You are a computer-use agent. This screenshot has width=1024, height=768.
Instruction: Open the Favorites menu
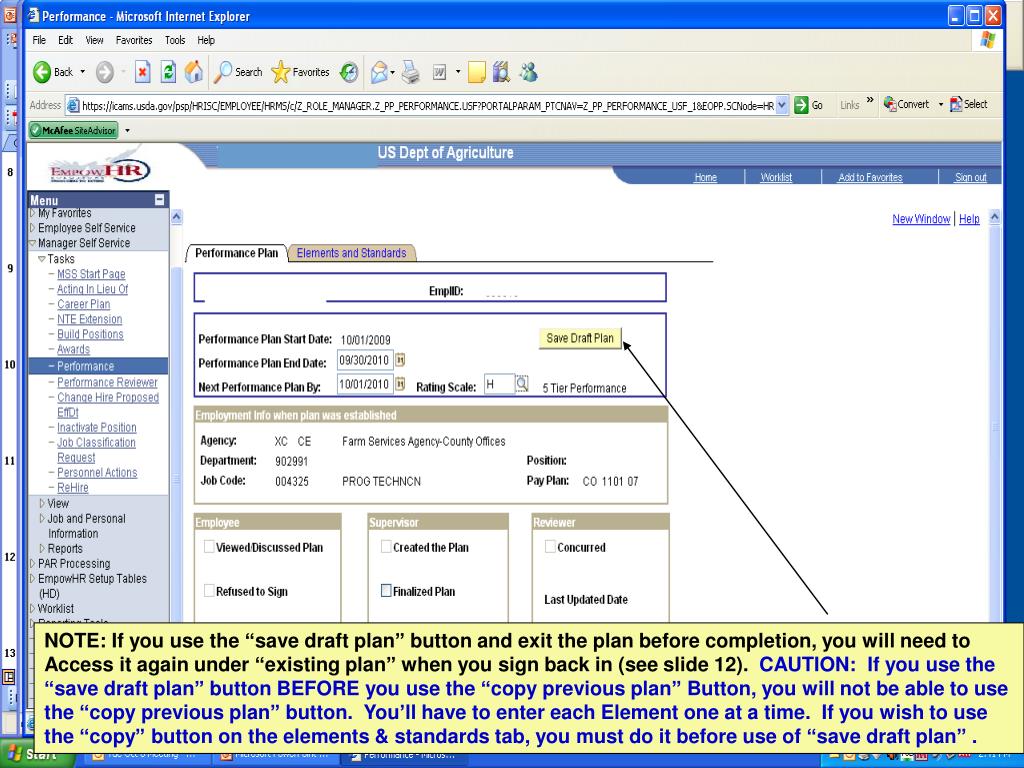coord(134,40)
